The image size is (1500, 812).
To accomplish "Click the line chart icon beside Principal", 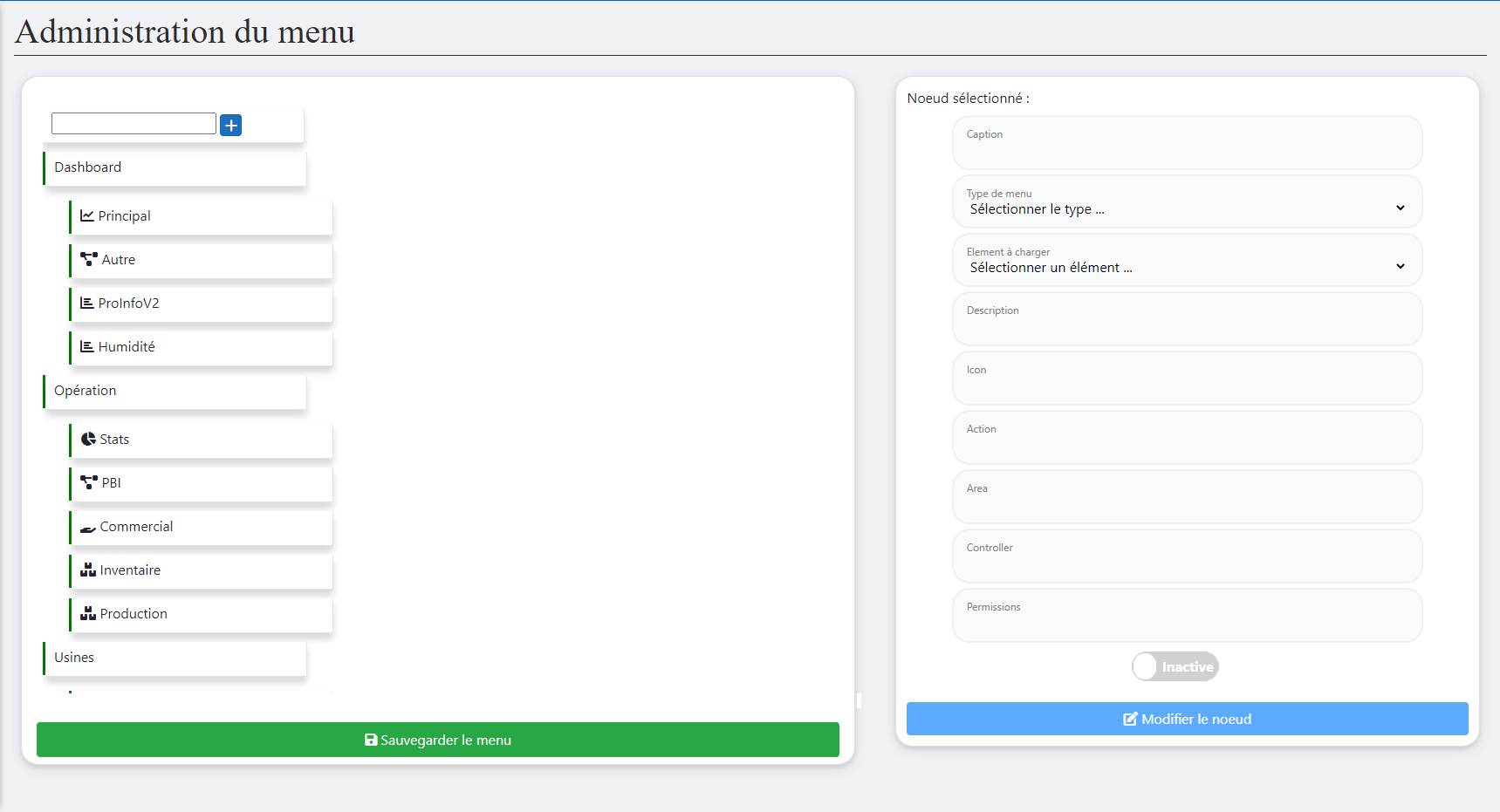I will 87,215.
